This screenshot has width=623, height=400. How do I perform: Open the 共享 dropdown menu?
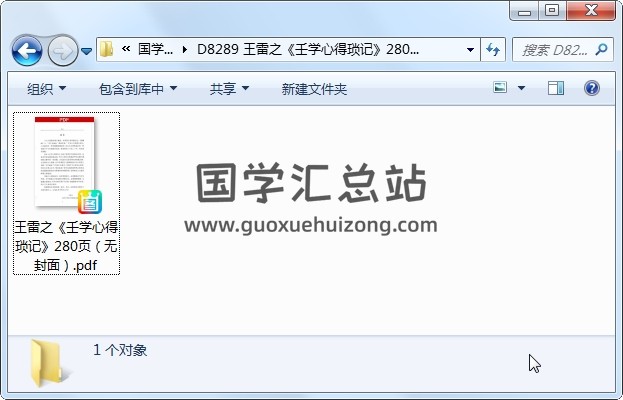click(x=229, y=89)
